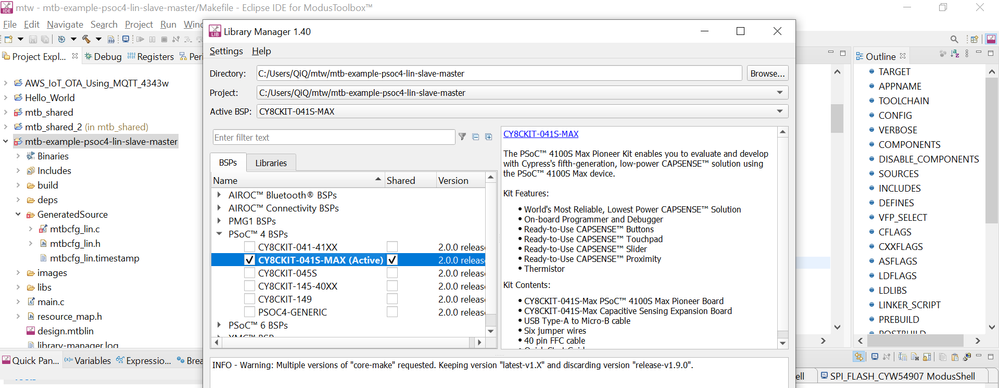Image resolution: width=999 pixels, height=388 pixels.
Task: Collapse all BSP tree nodes icon
Action: [x=475, y=137]
